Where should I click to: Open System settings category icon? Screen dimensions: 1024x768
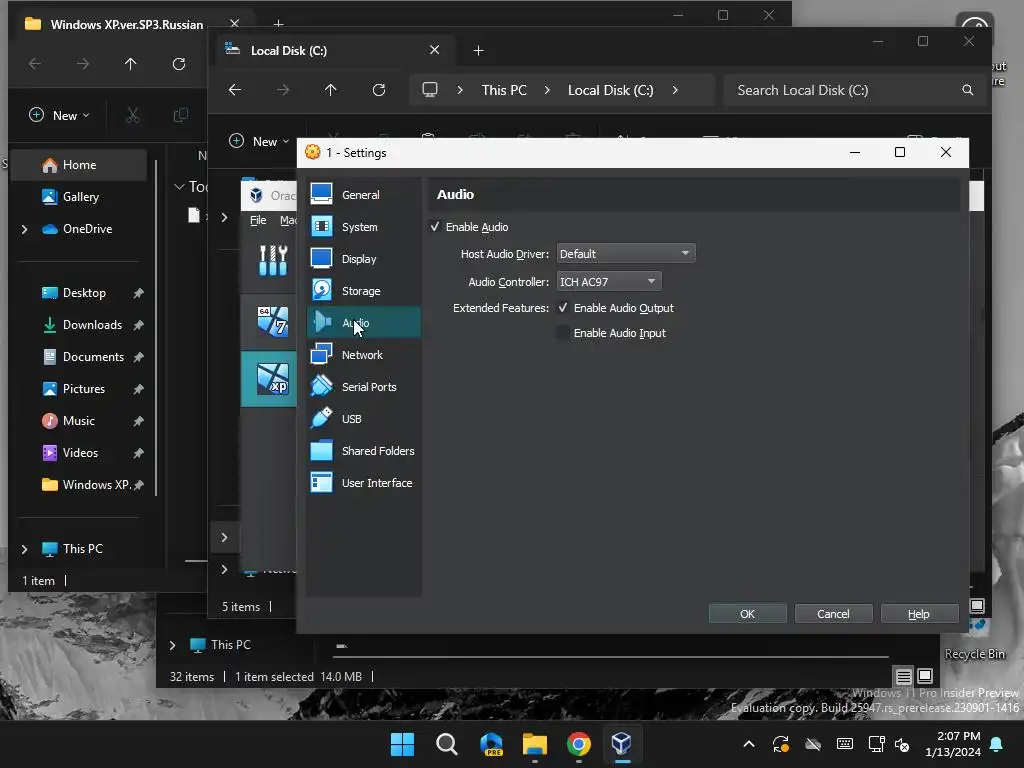point(321,227)
